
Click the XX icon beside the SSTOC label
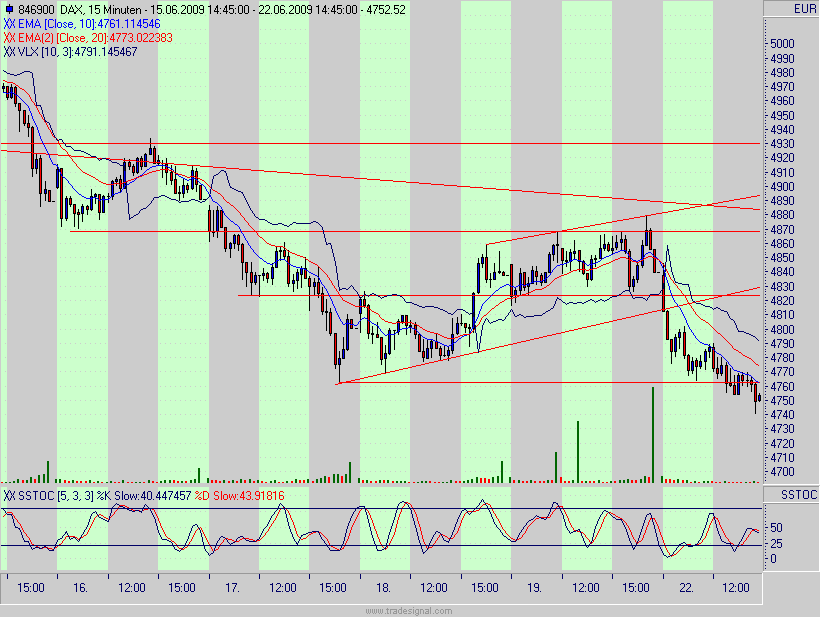(9, 496)
